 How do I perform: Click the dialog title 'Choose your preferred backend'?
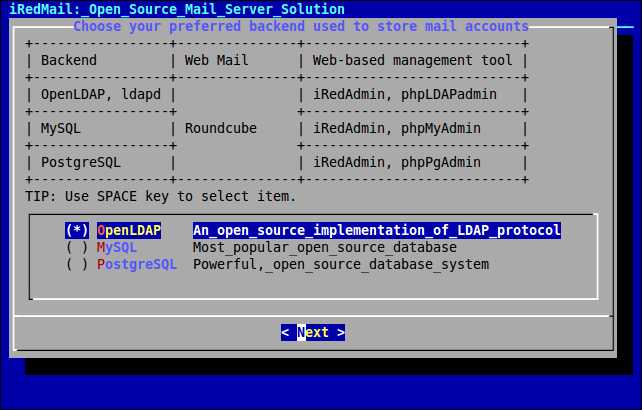pos(301,26)
